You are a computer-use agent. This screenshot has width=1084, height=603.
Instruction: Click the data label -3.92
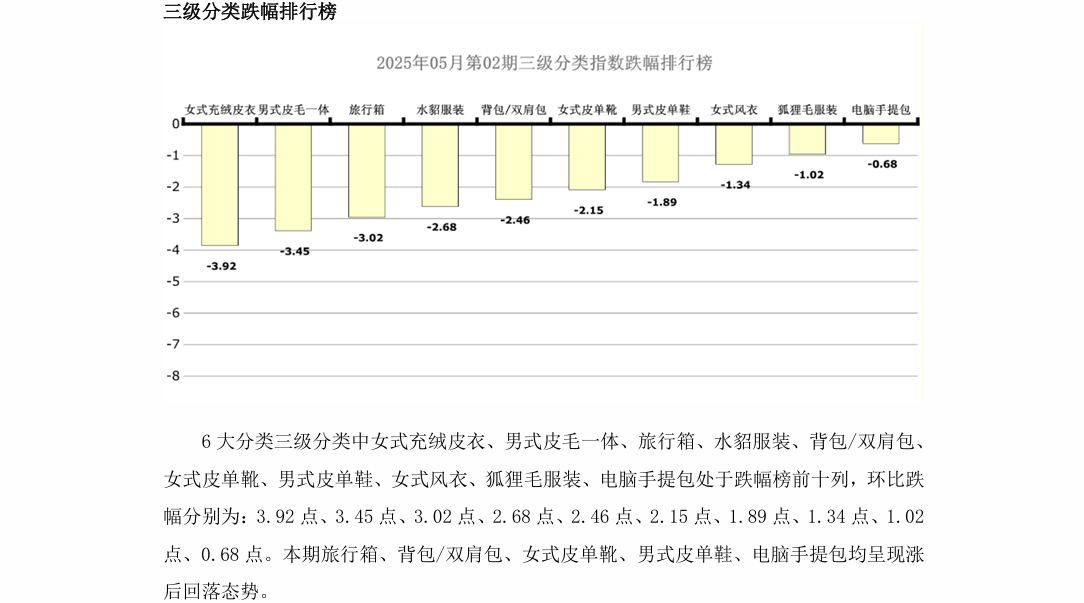[x=221, y=266]
